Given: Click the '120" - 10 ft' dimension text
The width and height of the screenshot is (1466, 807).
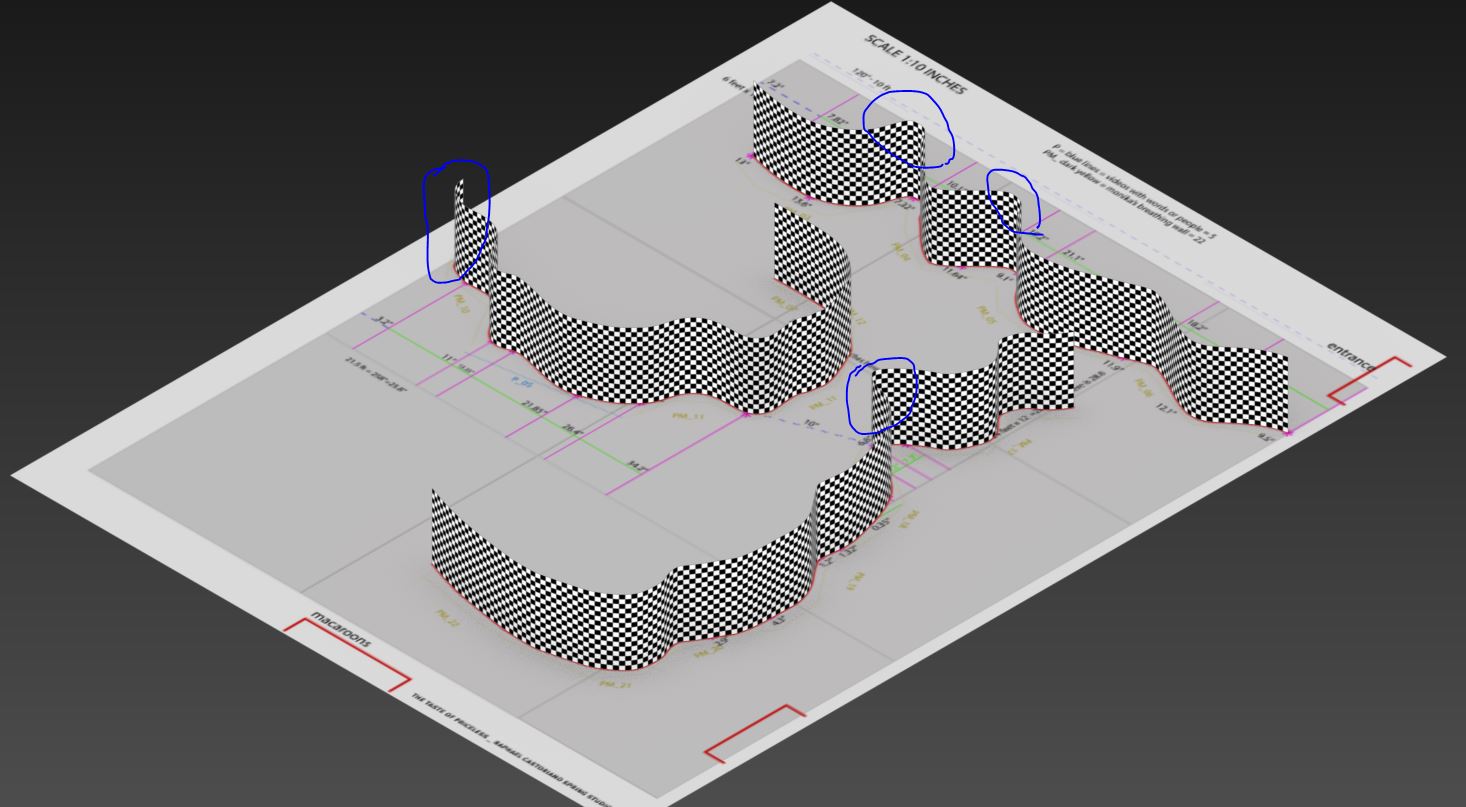Looking at the screenshot, I should (870, 79).
